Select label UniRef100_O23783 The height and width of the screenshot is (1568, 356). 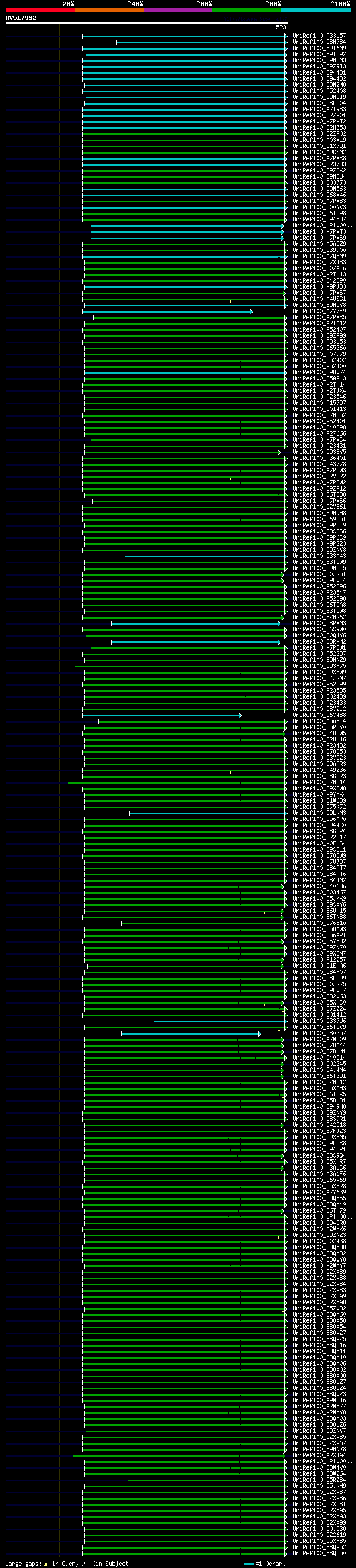pos(319,164)
